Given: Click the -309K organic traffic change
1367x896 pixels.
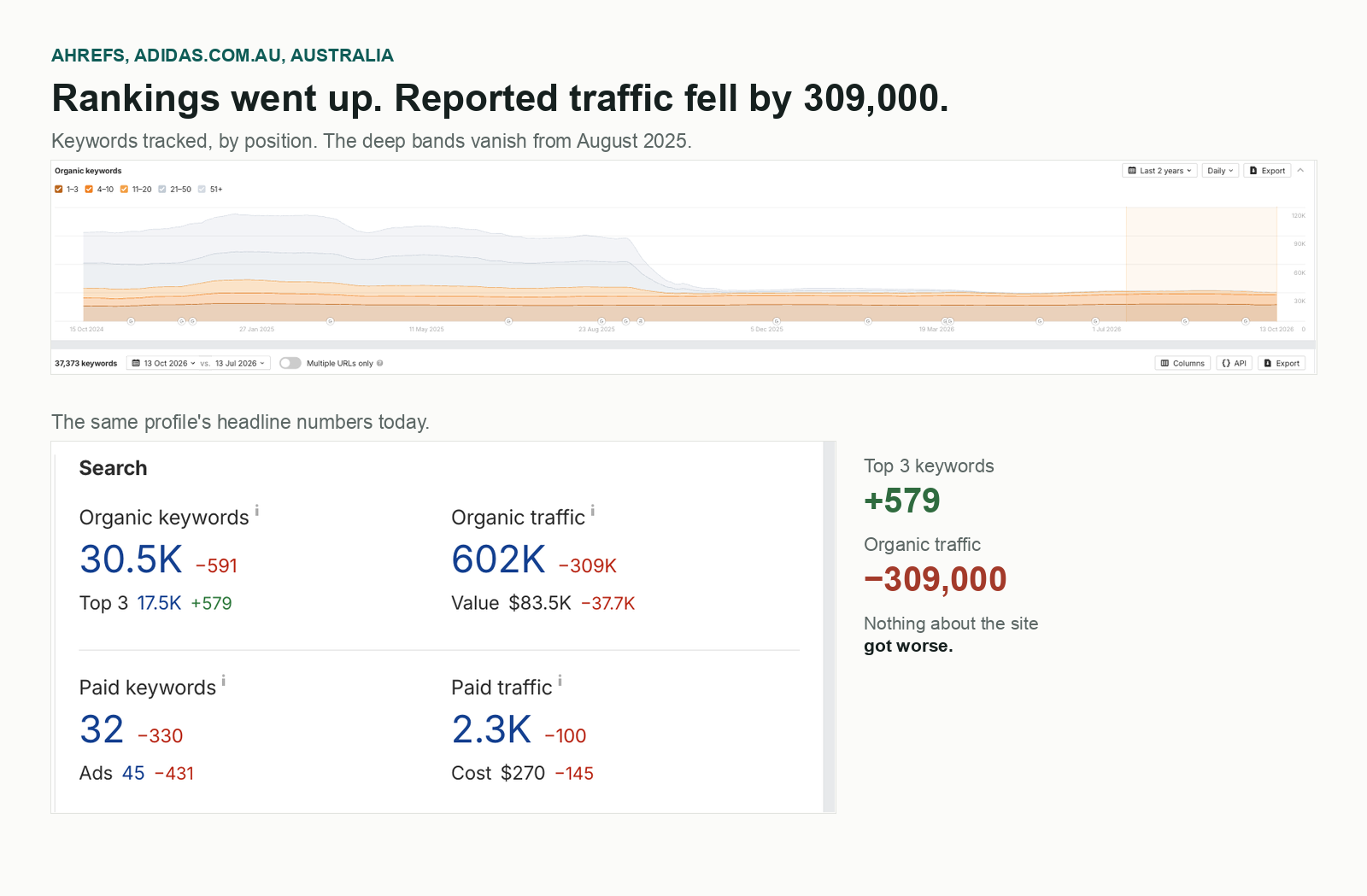Looking at the screenshot, I should [588, 565].
